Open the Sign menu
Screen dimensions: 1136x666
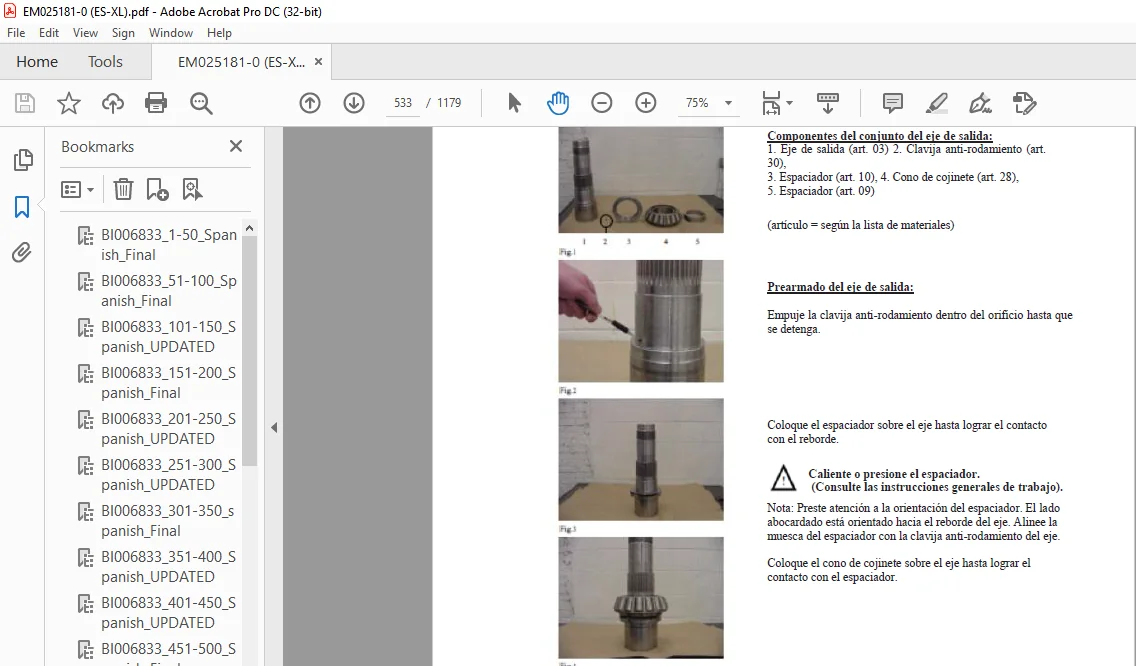123,33
